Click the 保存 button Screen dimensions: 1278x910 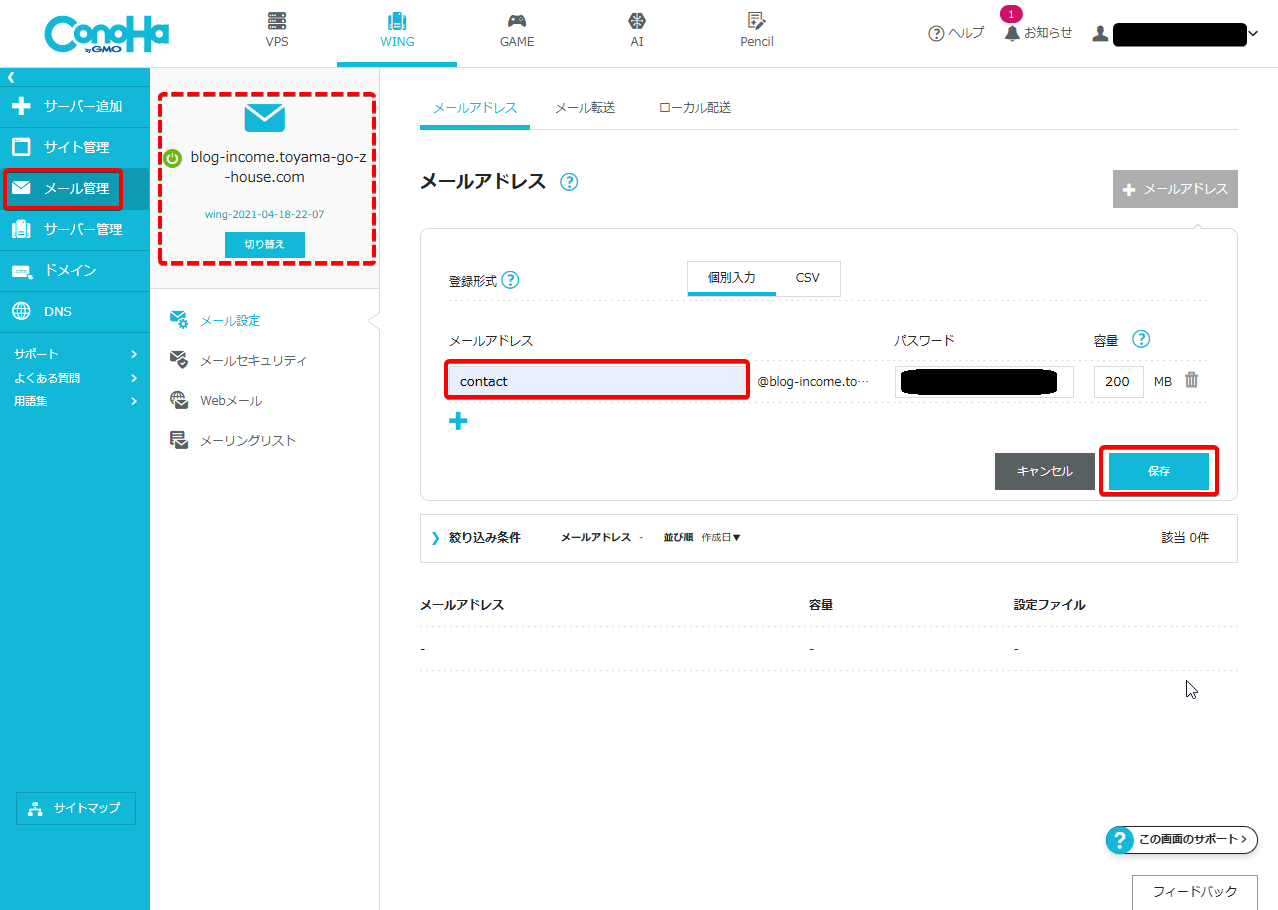[x=1159, y=471]
